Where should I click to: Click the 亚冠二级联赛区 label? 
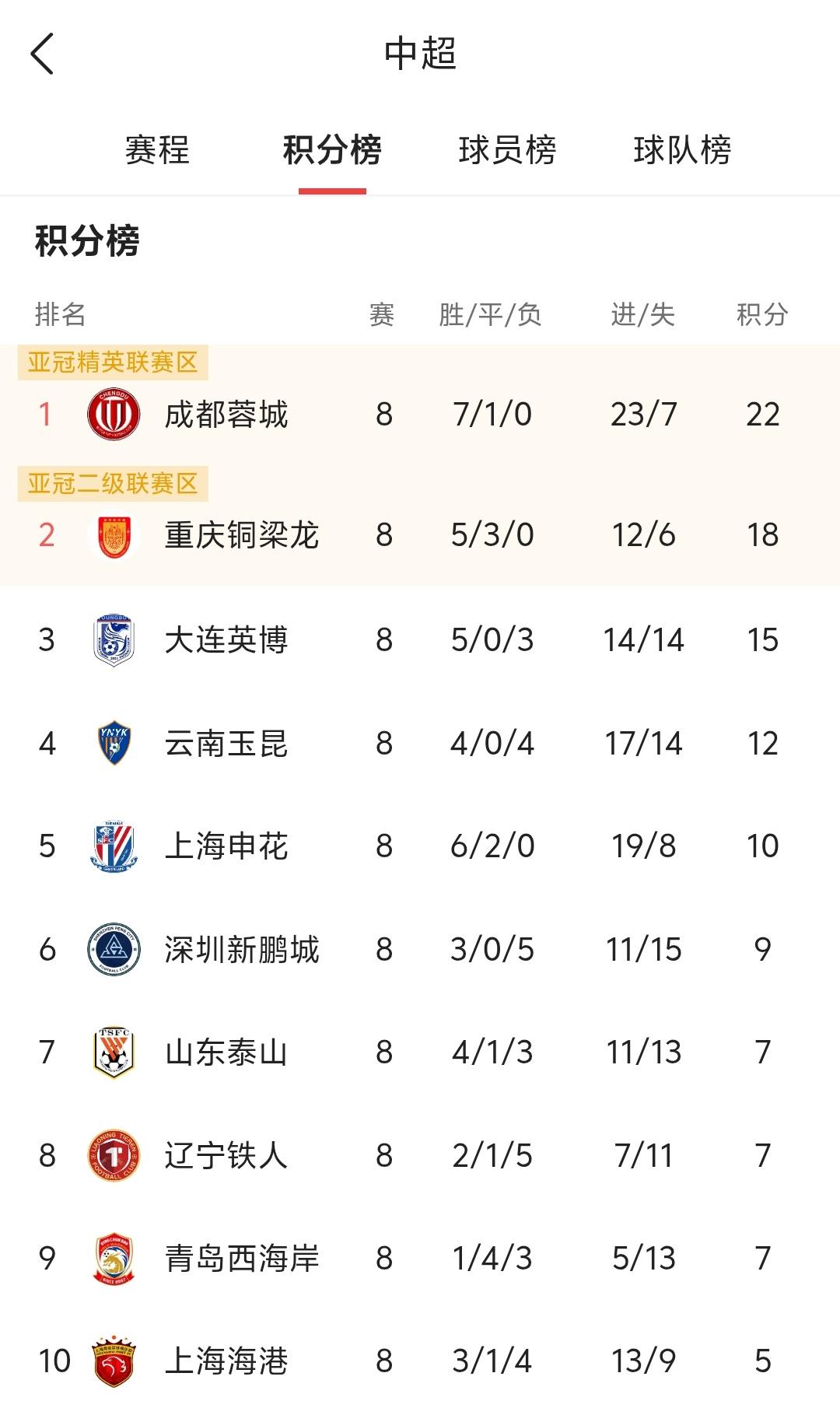point(113,484)
